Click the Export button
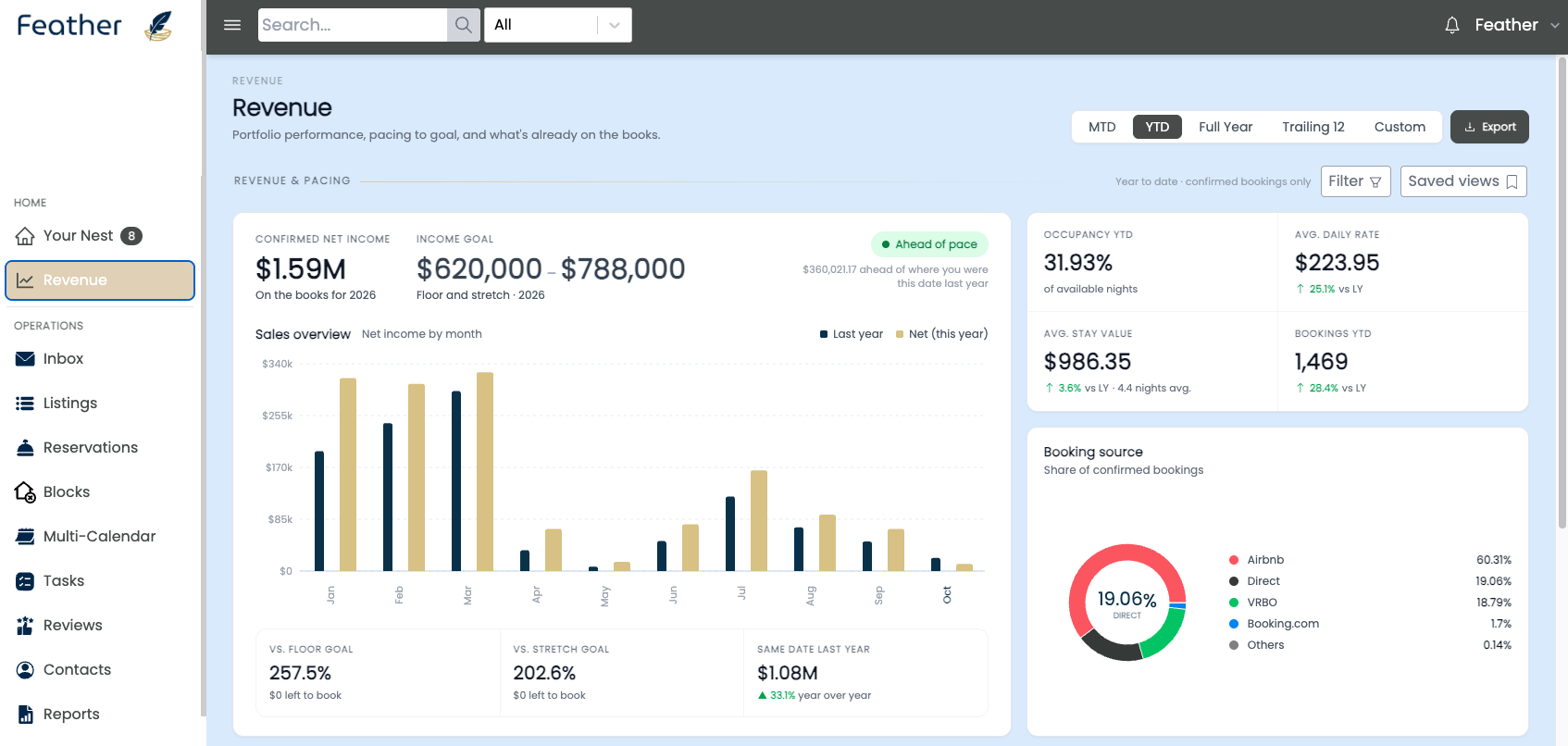 (x=1489, y=128)
